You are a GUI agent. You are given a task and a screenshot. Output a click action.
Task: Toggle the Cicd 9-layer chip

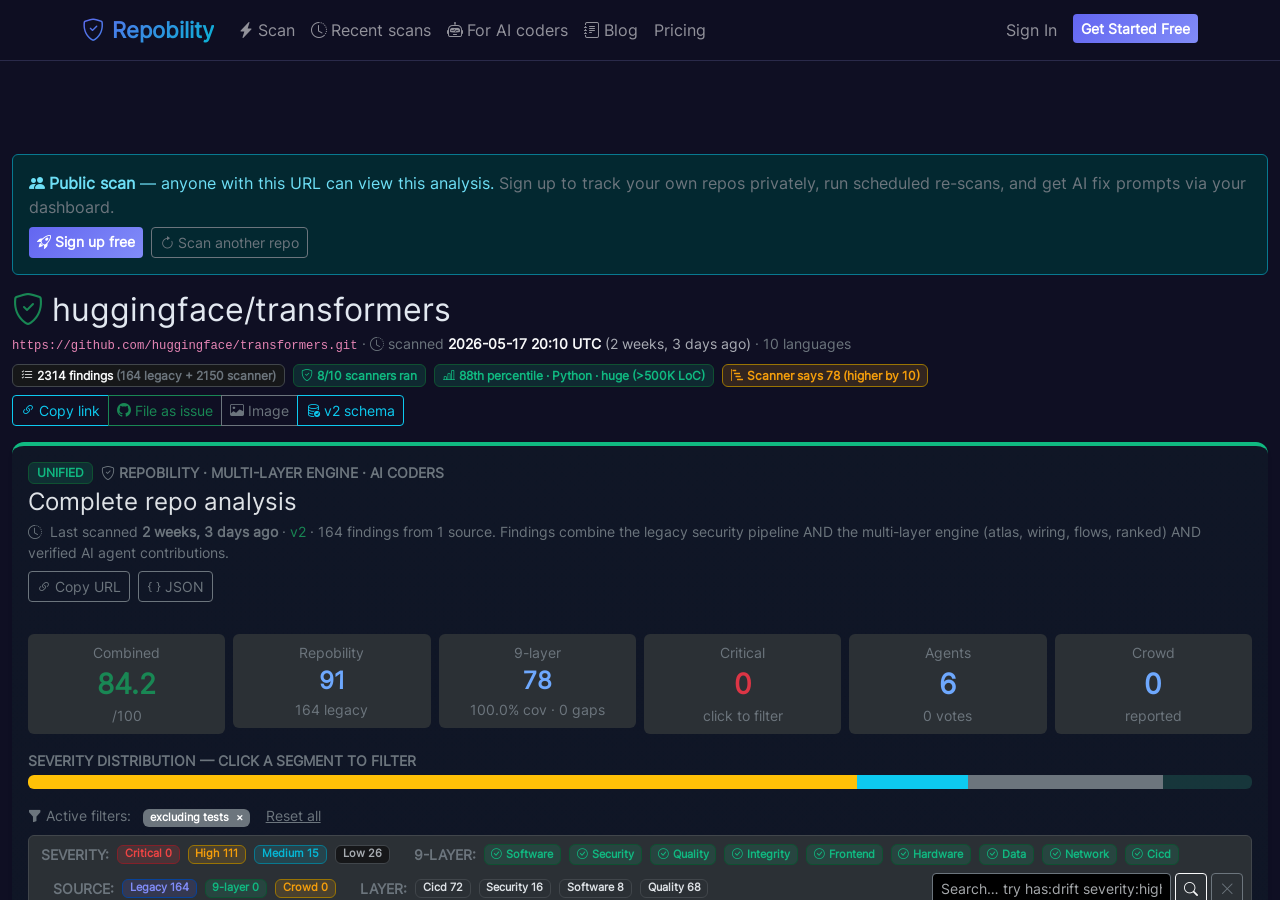coord(1152,854)
